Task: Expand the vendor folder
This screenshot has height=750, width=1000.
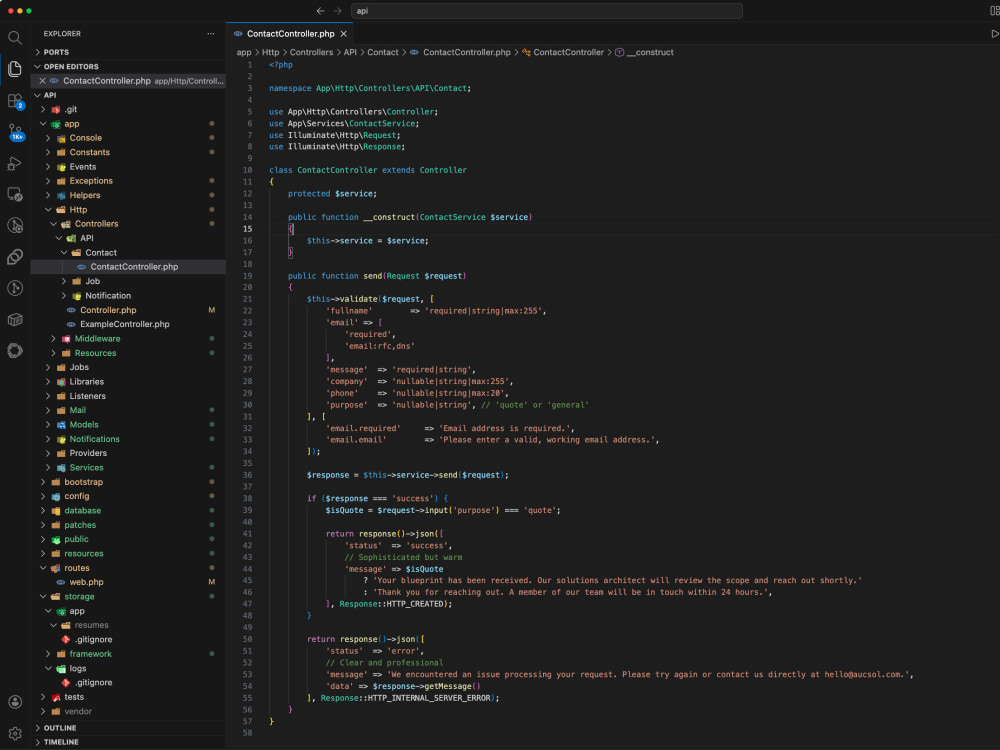Action: (x=128, y=711)
